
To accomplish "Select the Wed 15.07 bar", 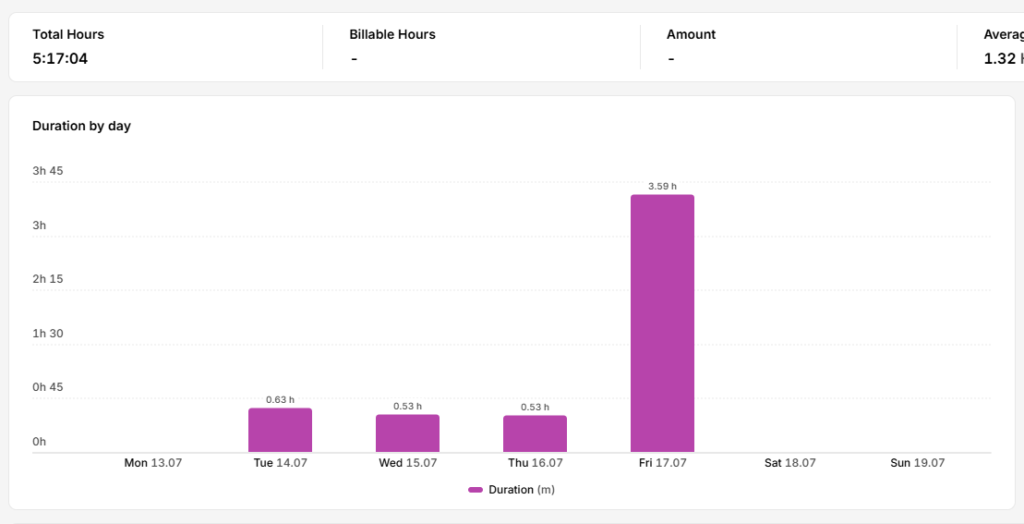I will coord(408,433).
